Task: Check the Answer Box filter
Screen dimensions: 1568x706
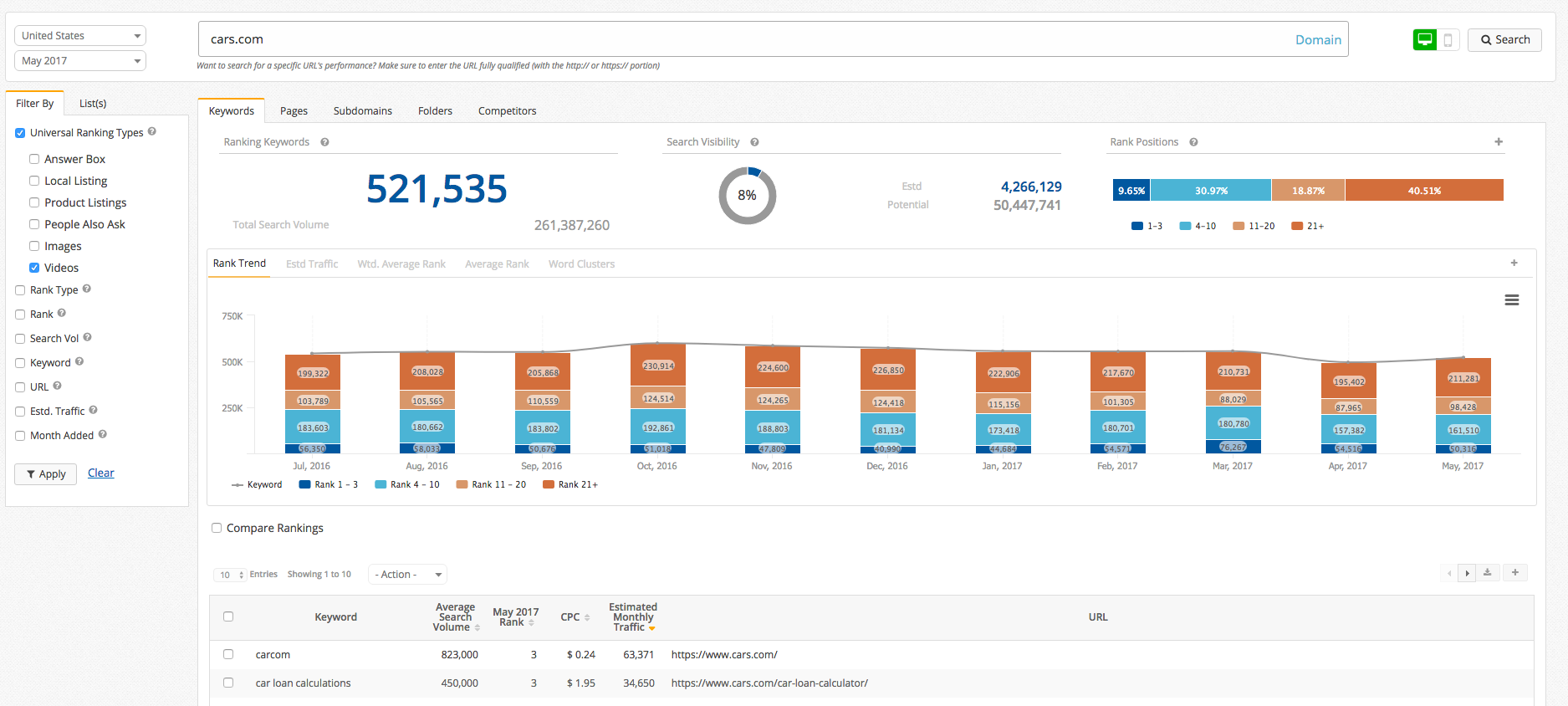Action: coord(34,159)
